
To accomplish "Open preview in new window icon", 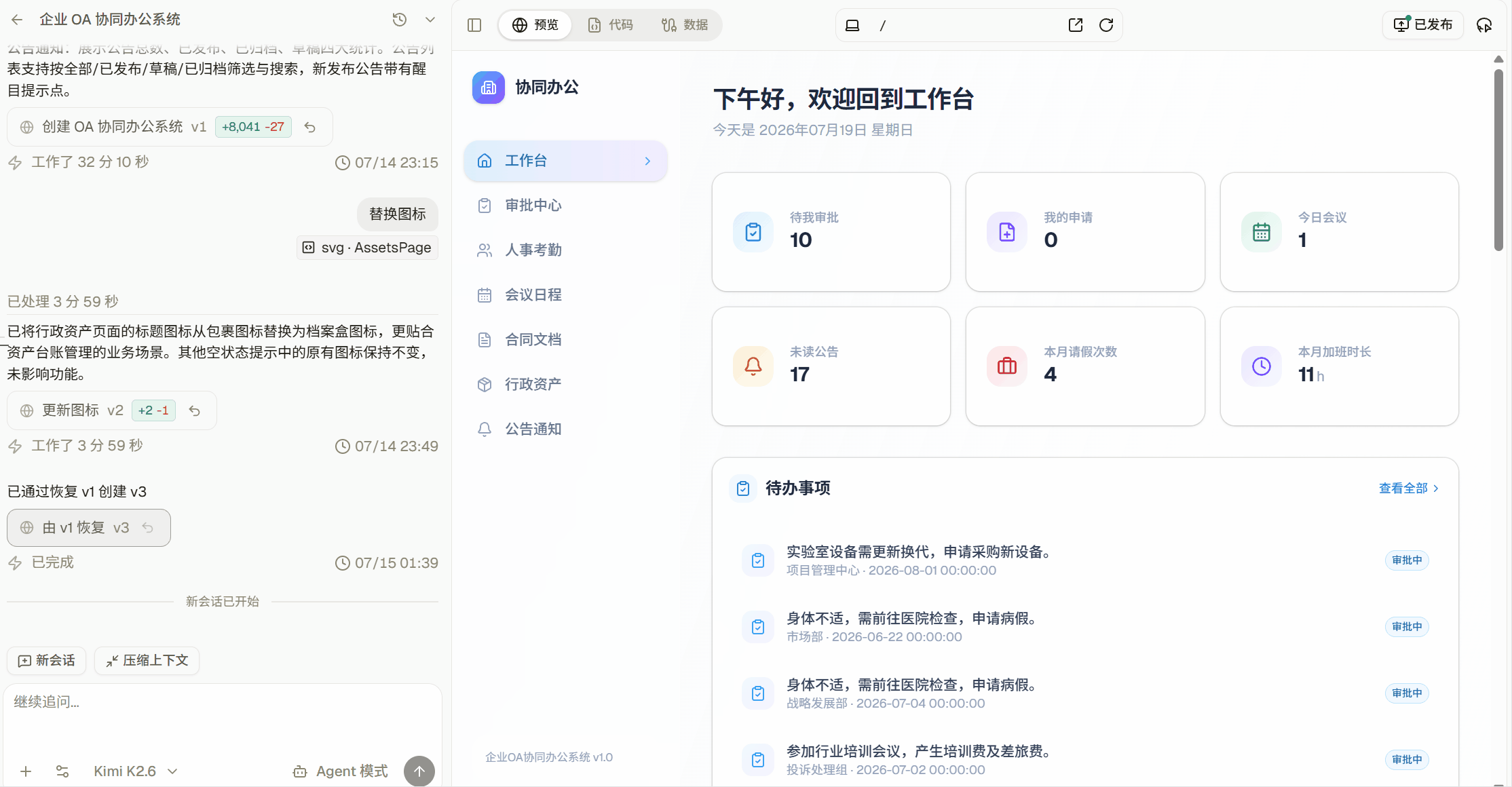I will [x=1076, y=25].
